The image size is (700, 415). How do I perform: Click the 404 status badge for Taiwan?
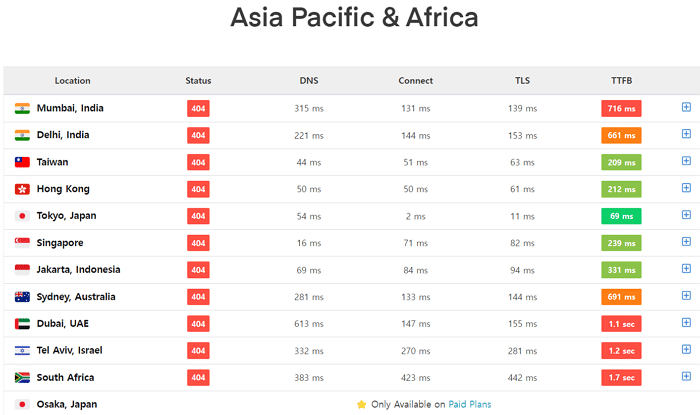point(198,162)
